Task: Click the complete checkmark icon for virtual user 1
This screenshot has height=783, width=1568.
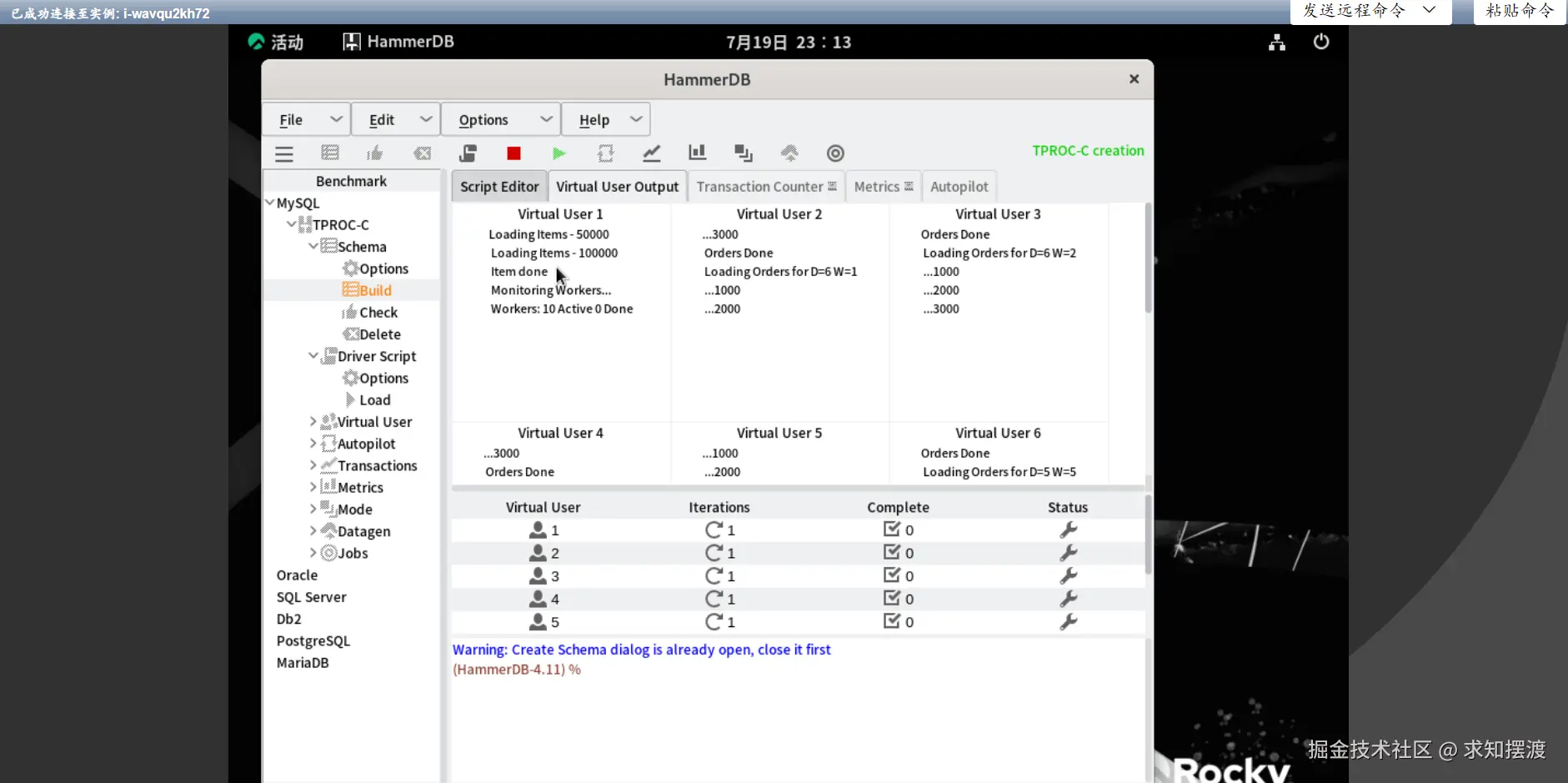Action: click(892, 530)
